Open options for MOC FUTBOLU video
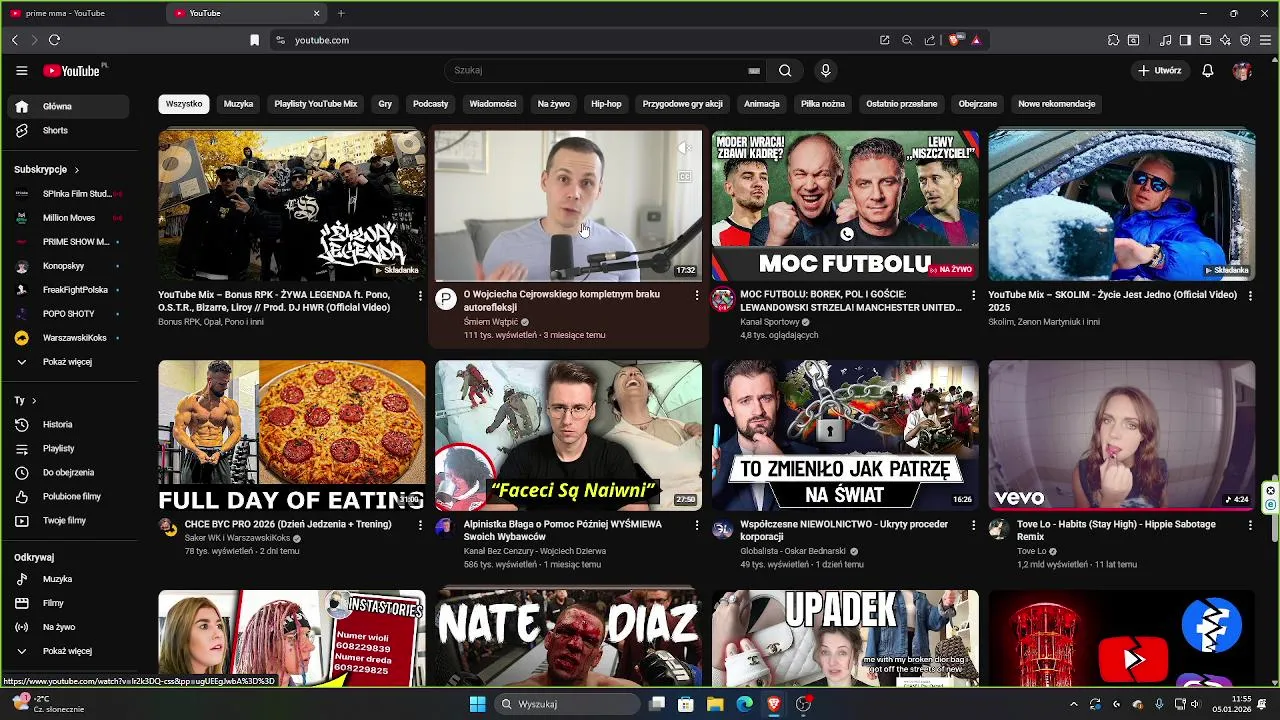This screenshot has width=1280, height=720. [x=973, y=295]
